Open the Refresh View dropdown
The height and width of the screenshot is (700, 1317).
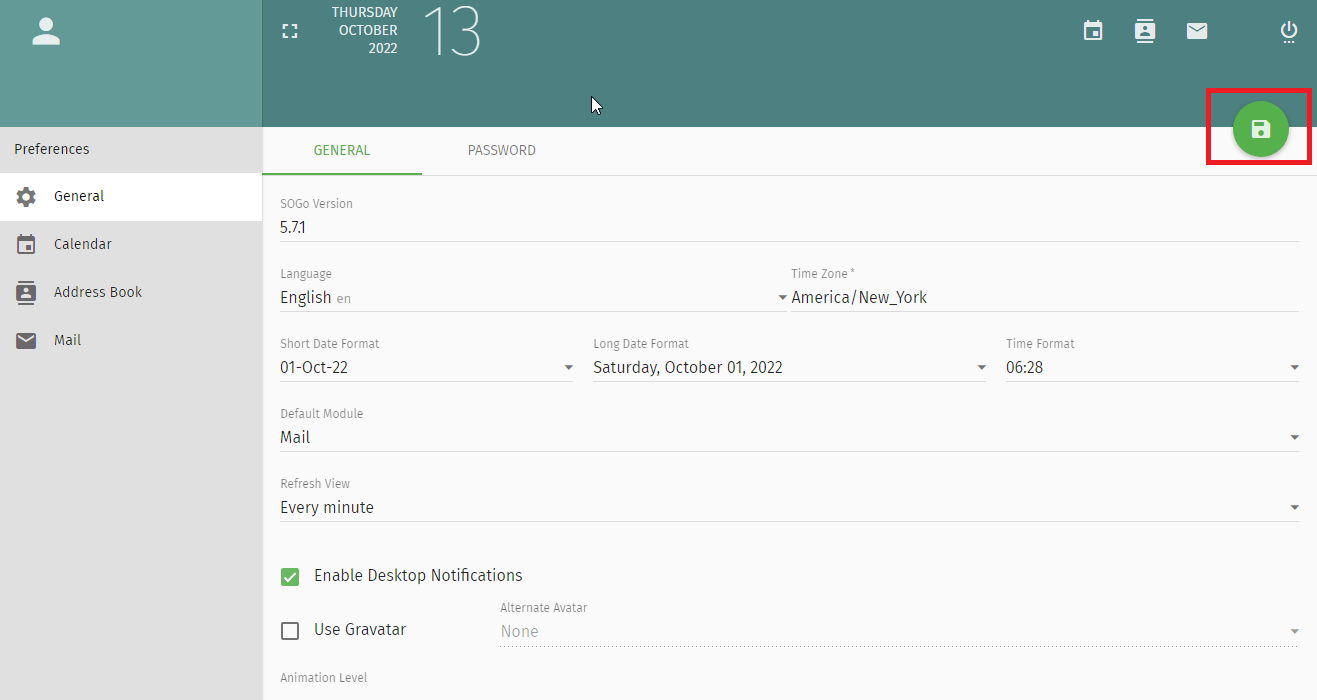789,507
